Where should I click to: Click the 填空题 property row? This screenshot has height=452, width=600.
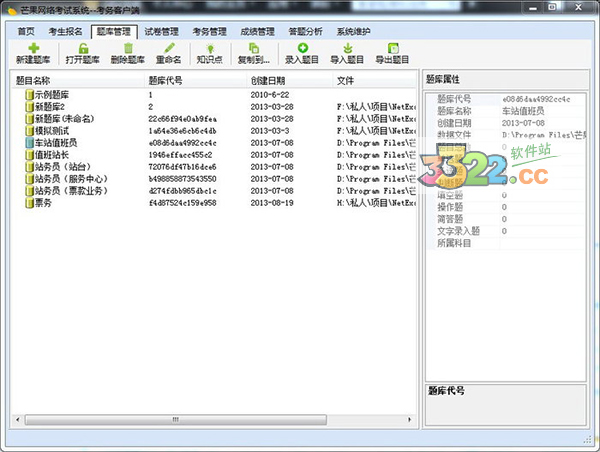click(508, 195)
